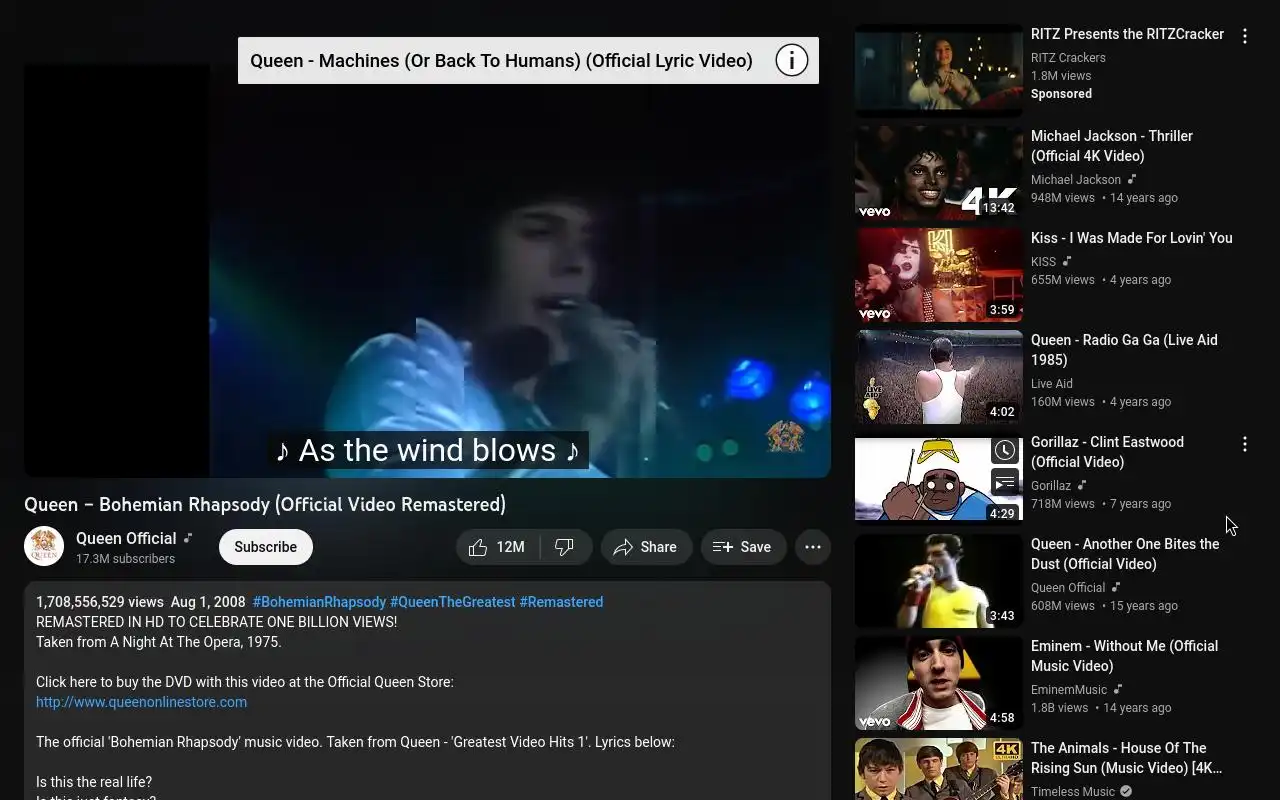Open Gorillaz - Clint Eastwood video title
Viewport: 1280px width, 800px height.
(1107, 452)
